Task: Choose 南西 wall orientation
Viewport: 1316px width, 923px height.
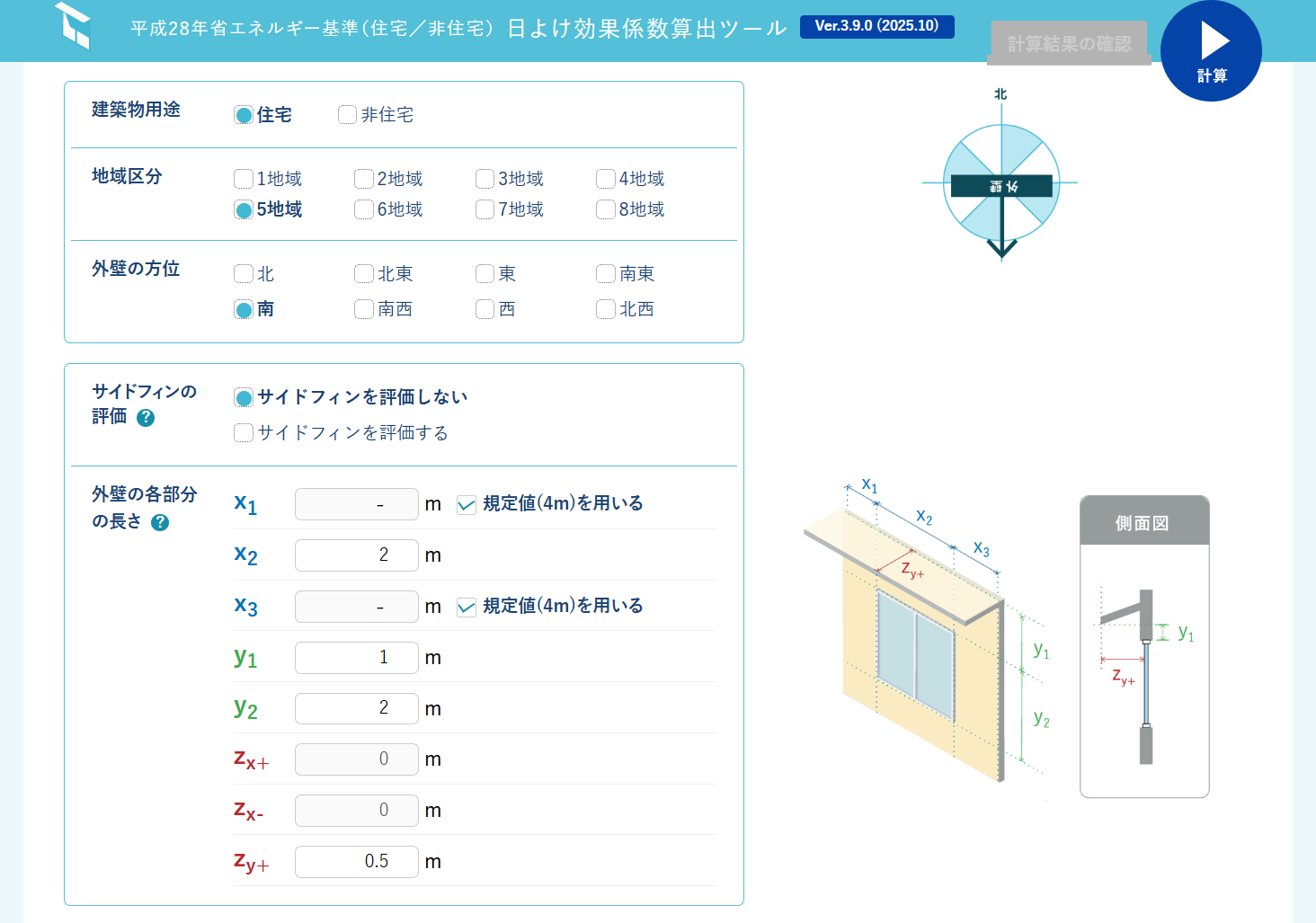Action: click(364, 309)
